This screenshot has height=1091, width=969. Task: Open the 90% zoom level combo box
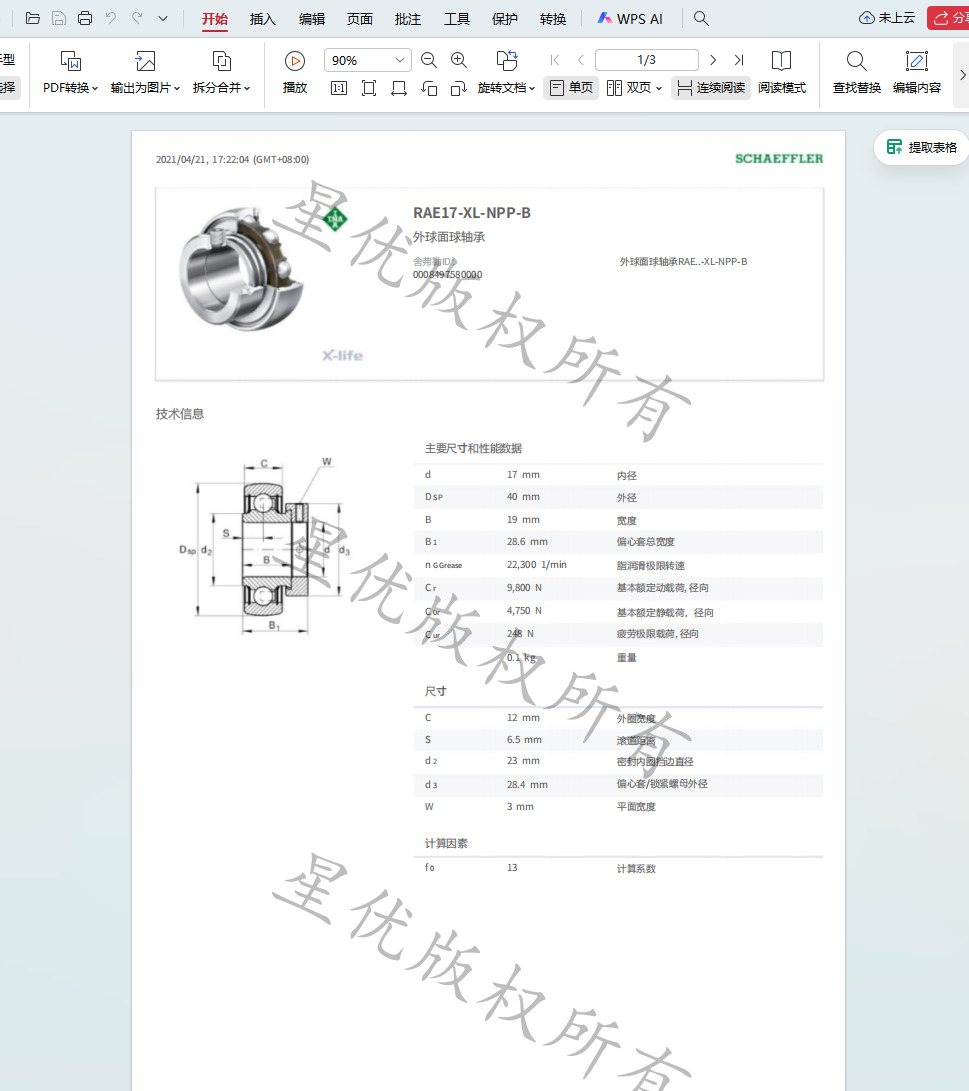367,61
